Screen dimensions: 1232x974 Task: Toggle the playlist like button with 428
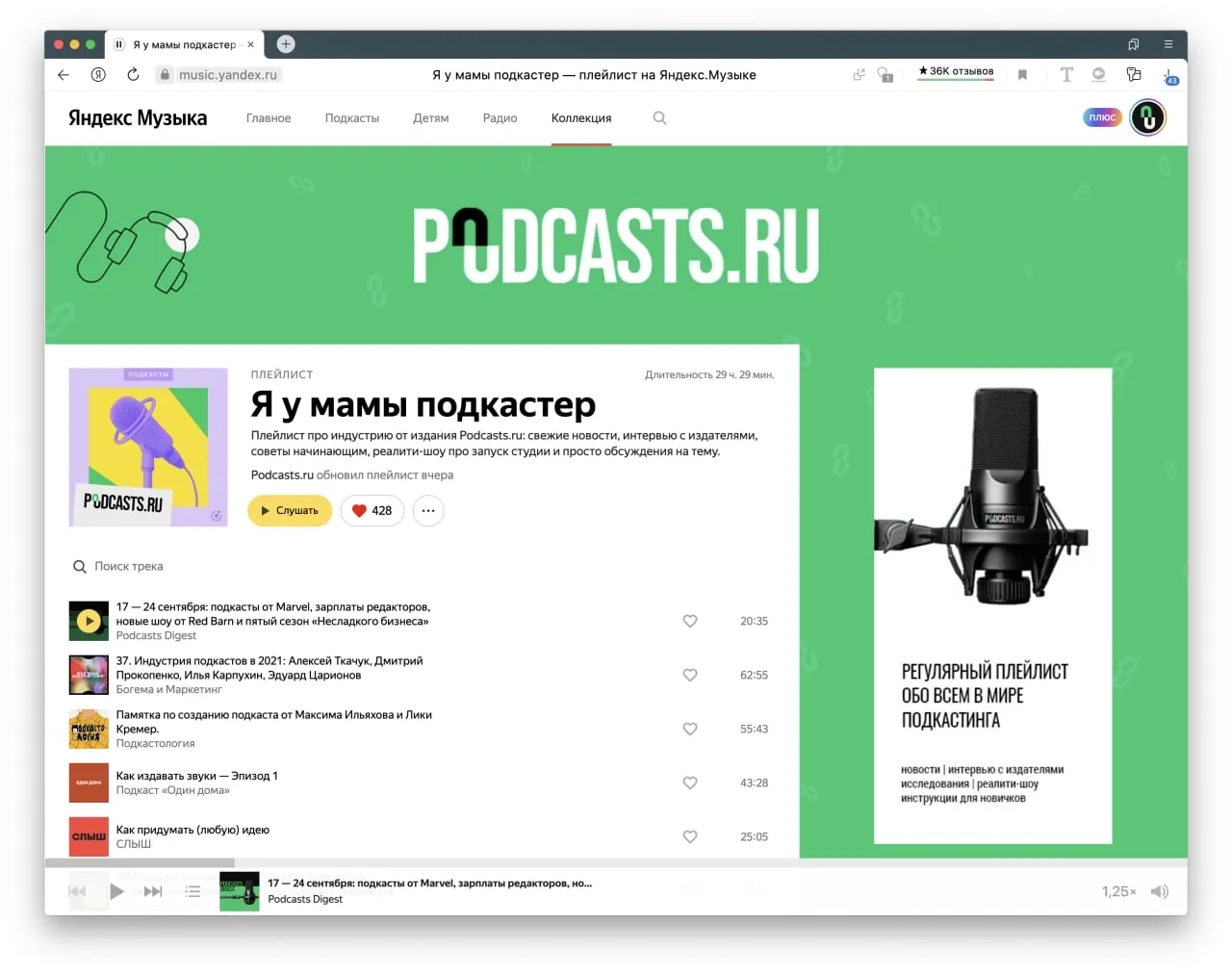(x=372, y=511)
